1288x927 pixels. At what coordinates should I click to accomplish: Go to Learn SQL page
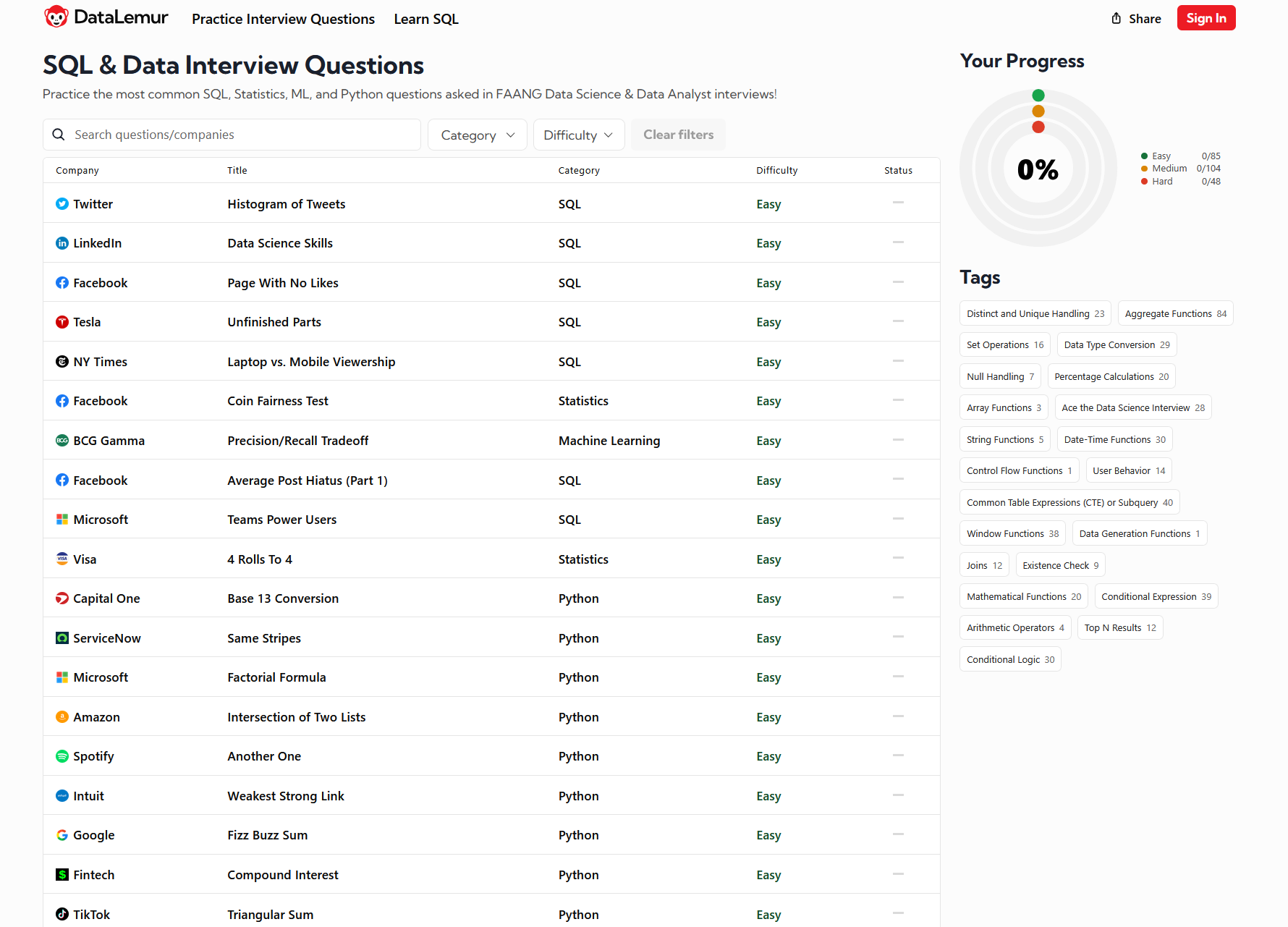click(426, 19)
